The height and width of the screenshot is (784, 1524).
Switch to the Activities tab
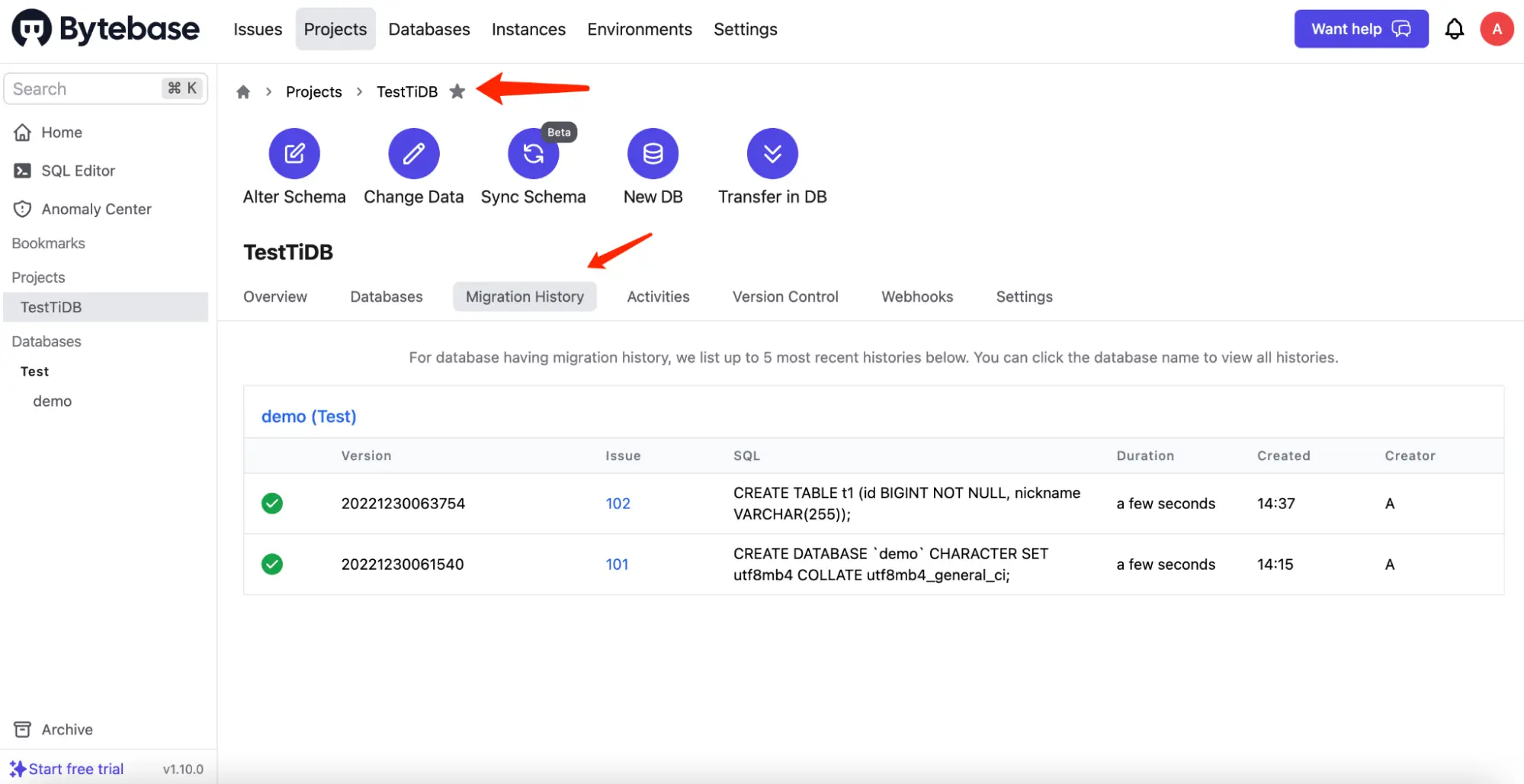pos(658,296)
